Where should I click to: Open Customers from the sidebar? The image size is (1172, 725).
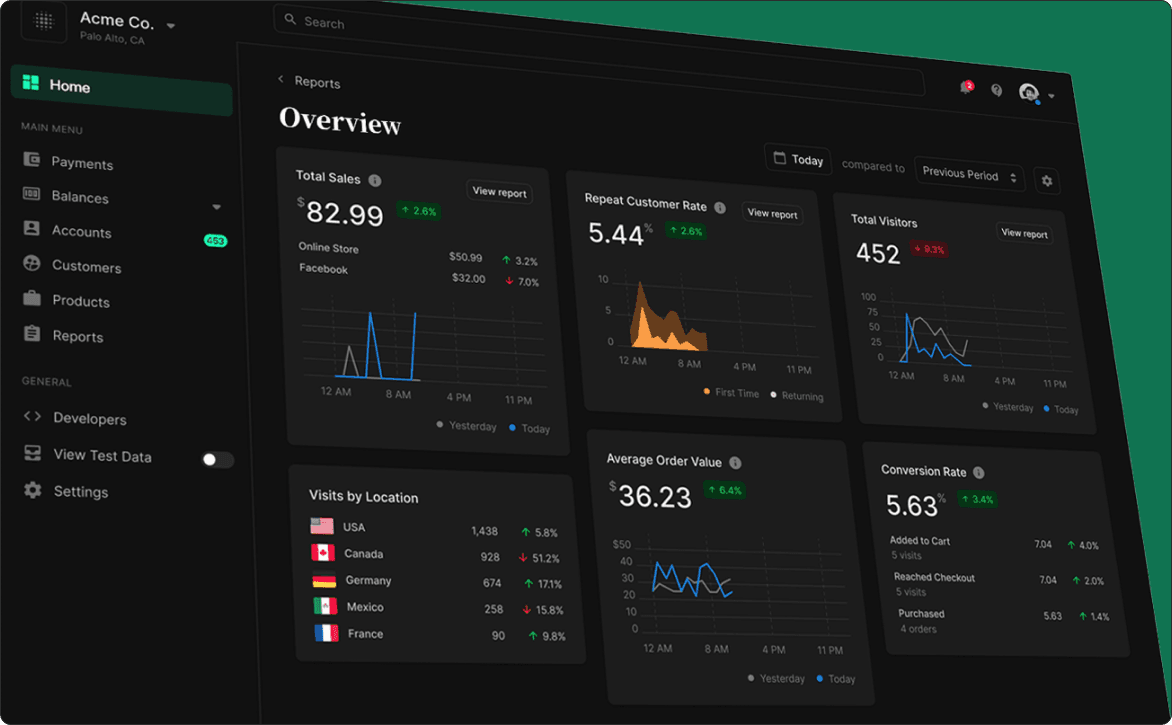(x=85, y=267)
